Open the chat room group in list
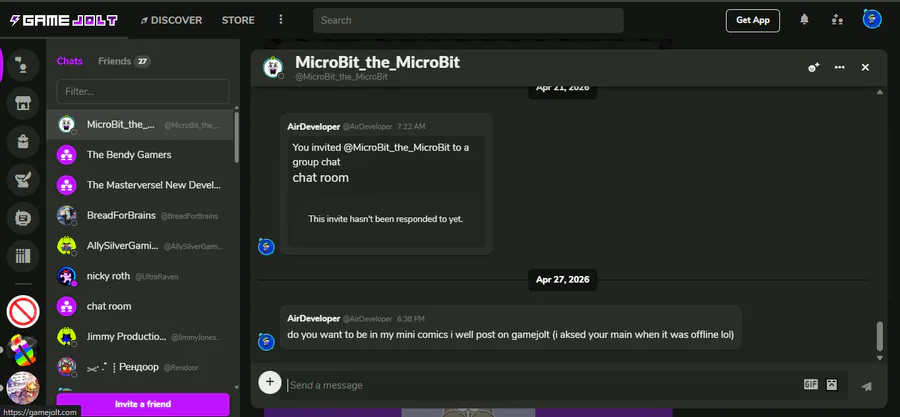Image resolution: width=900 pixels, height=417 pixels. (x=140, y=306)
